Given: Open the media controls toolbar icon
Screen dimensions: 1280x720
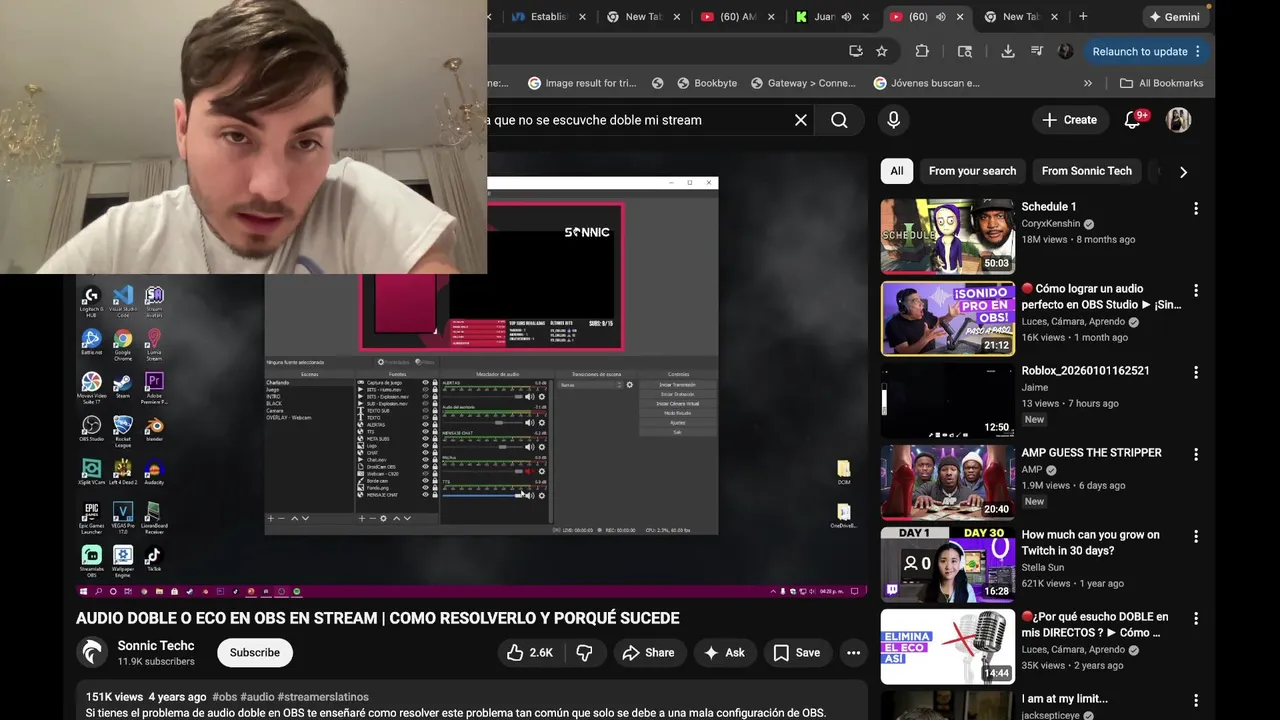Looking at the screenshot, I should coord(1037,51).
